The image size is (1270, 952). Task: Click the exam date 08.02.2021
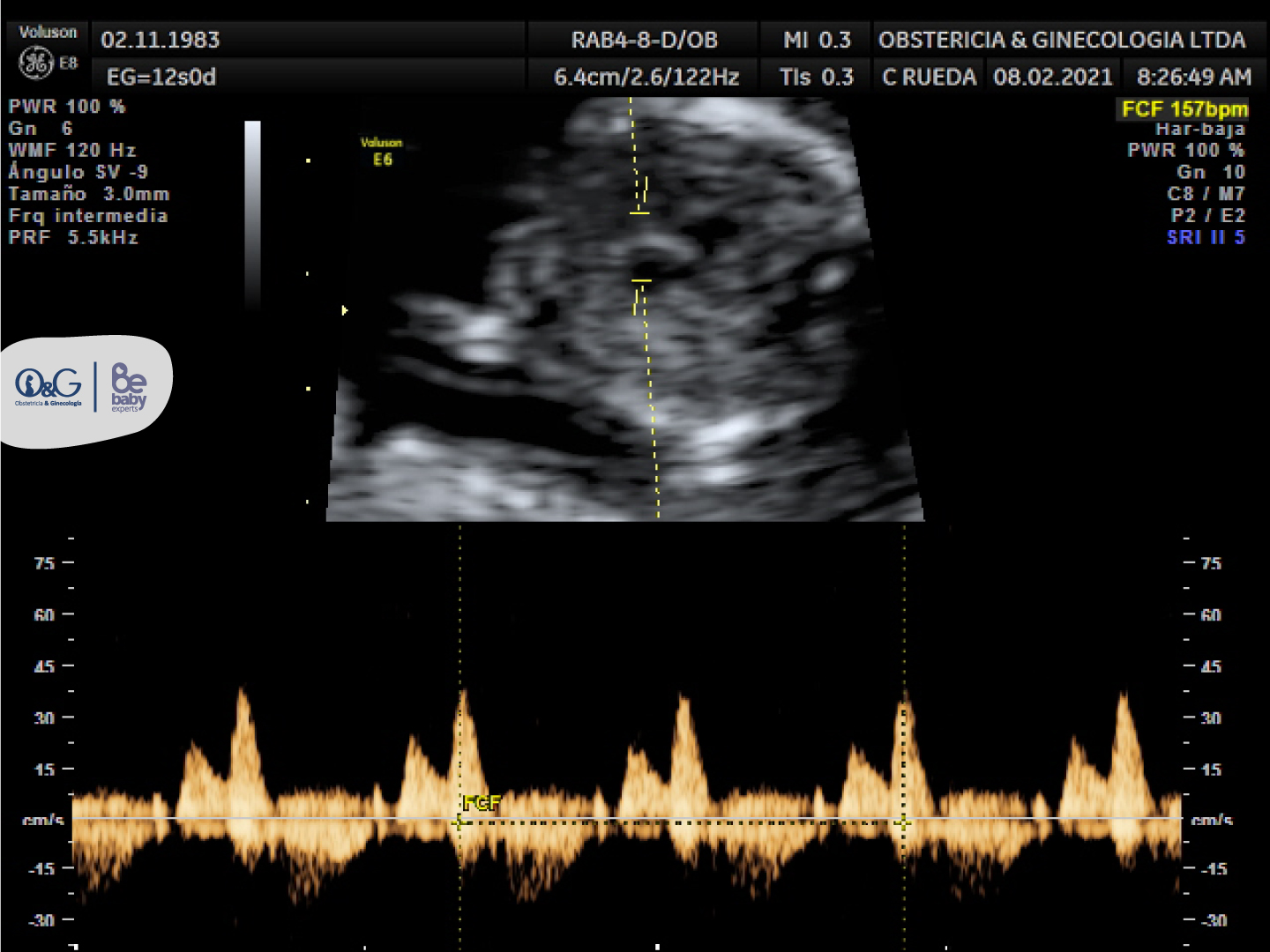tap(1053, 77)
